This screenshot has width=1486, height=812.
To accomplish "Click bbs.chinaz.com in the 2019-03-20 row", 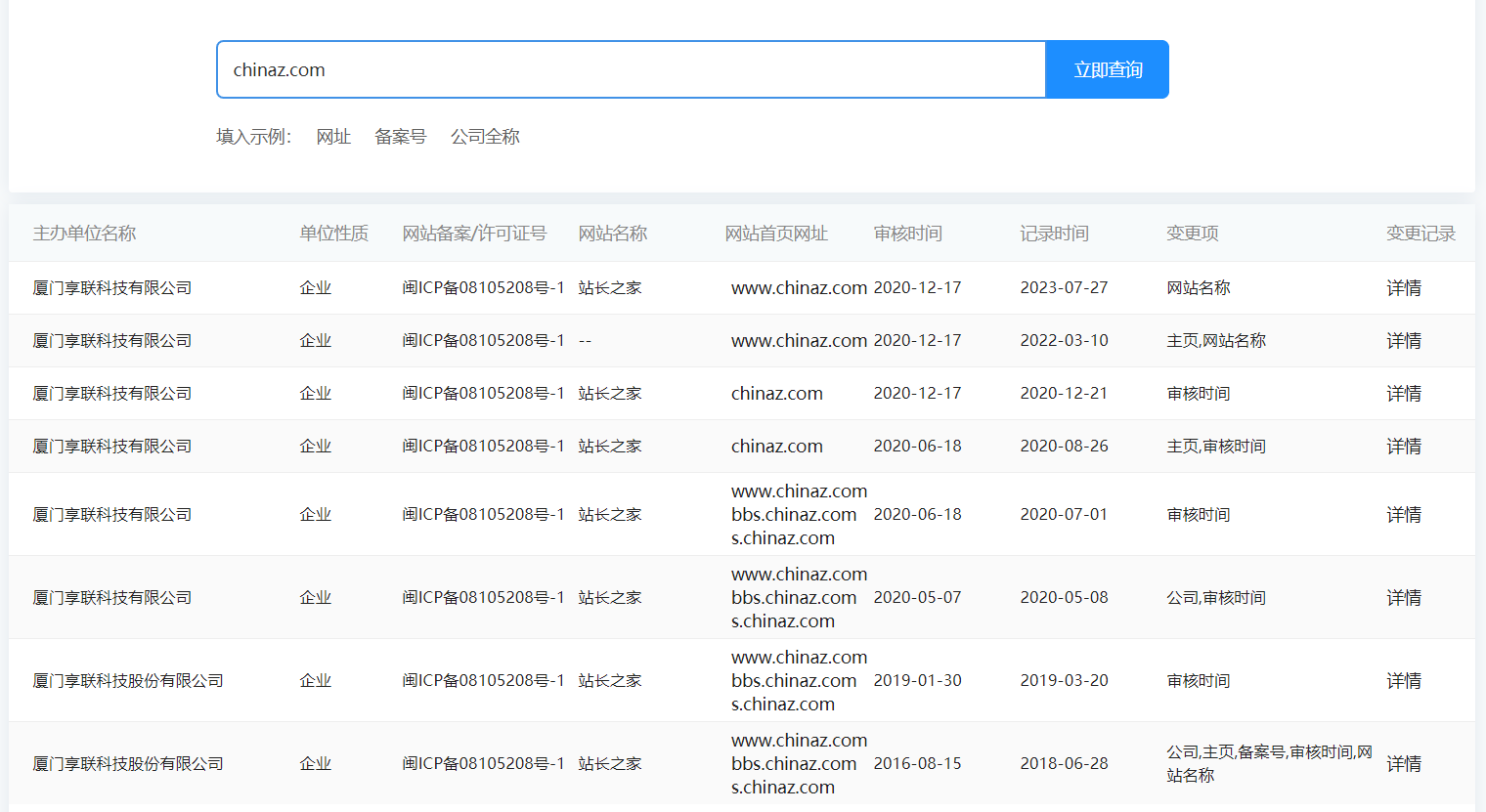I will pos(794,681).
